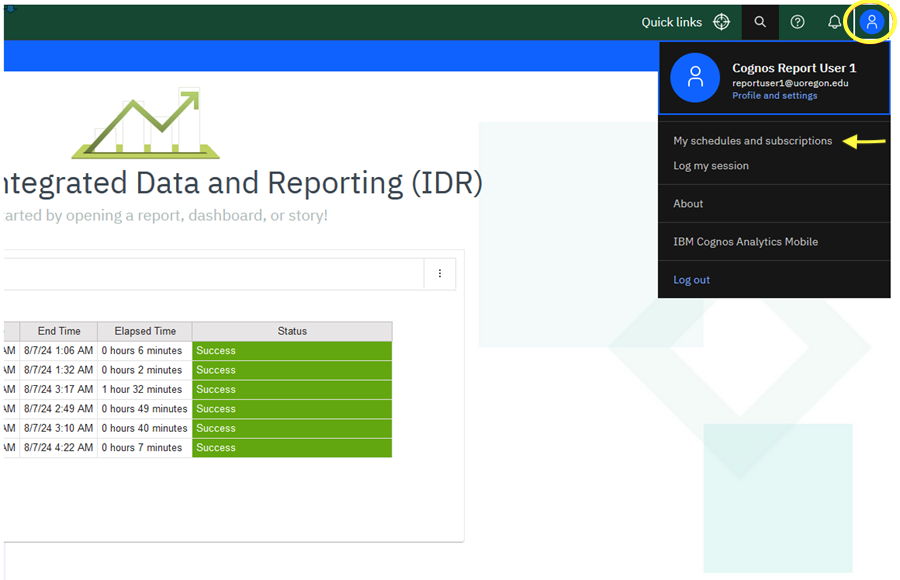
Task: Click the green chart logo image
Action: pos(146,123)
